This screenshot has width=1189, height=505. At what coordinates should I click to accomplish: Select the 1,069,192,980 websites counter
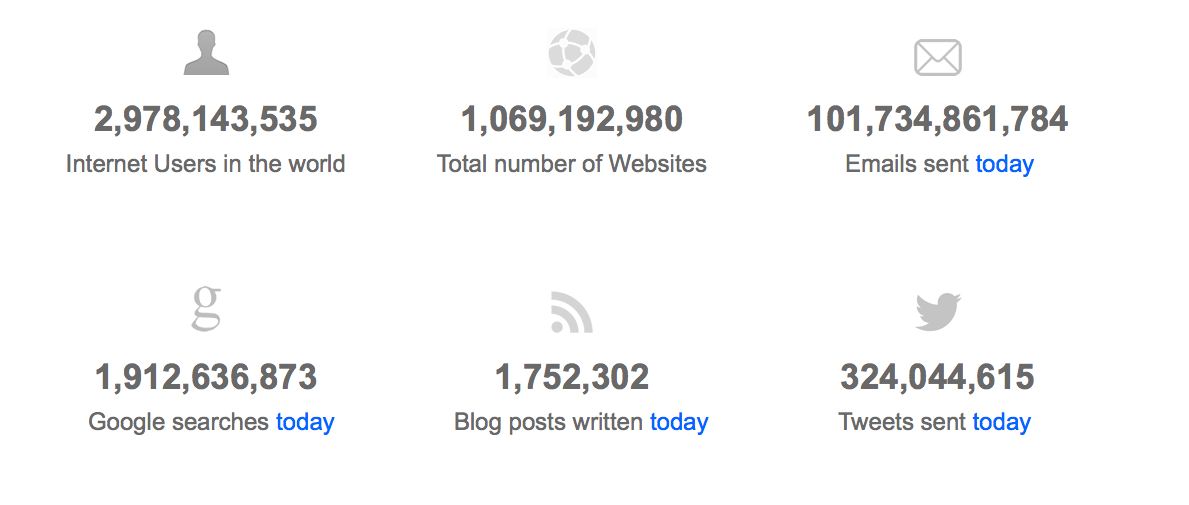point(572,120)
